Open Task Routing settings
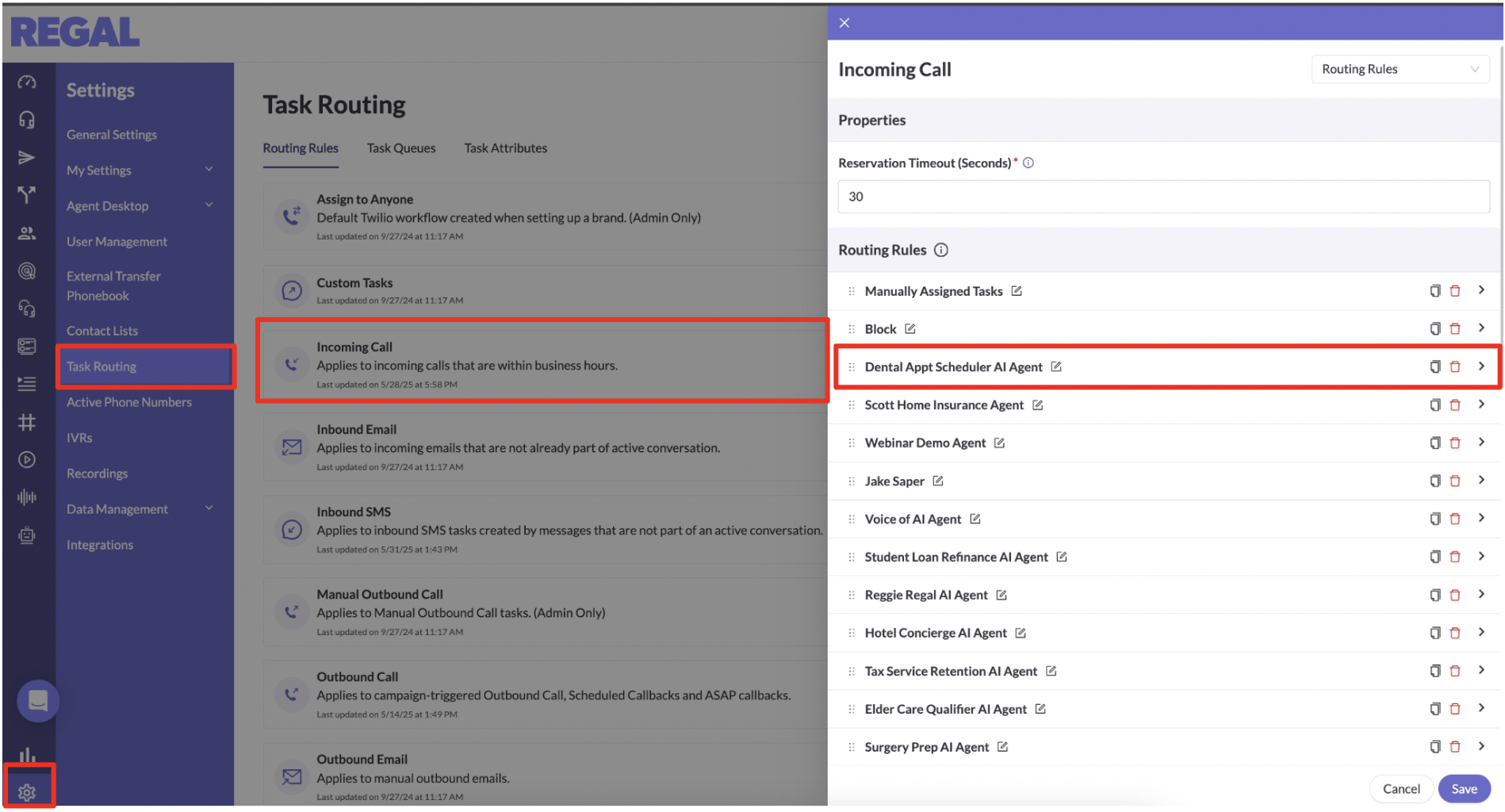The image size is (1505, 812). 145,366
